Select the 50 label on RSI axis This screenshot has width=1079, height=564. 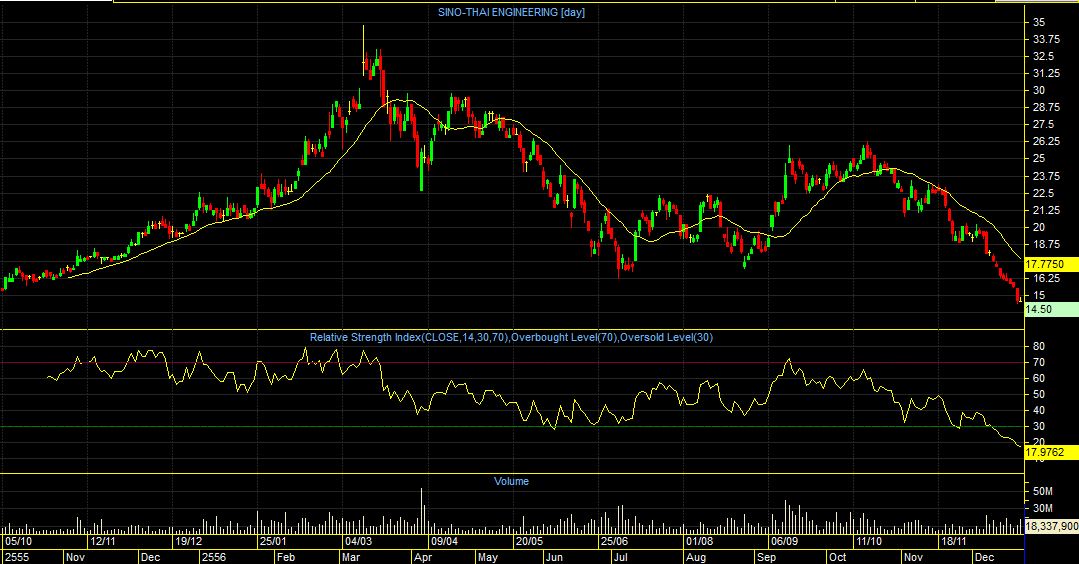[x=1038, y=395]
